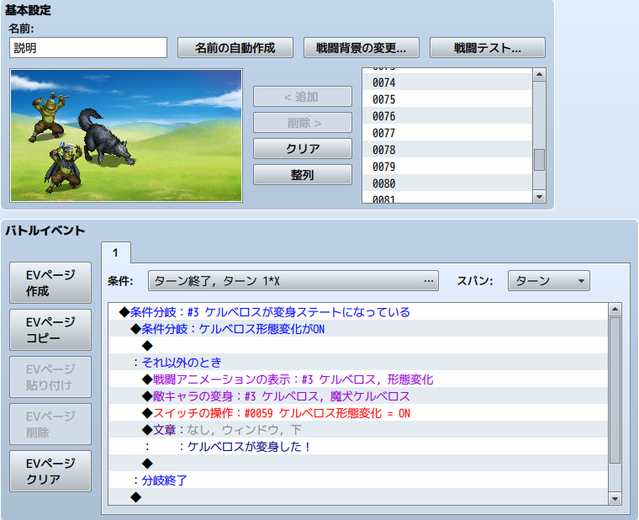
Task: Select the 条件分岐:#3 ケルベロスが変身ステート line
Action: pos(359,312)
